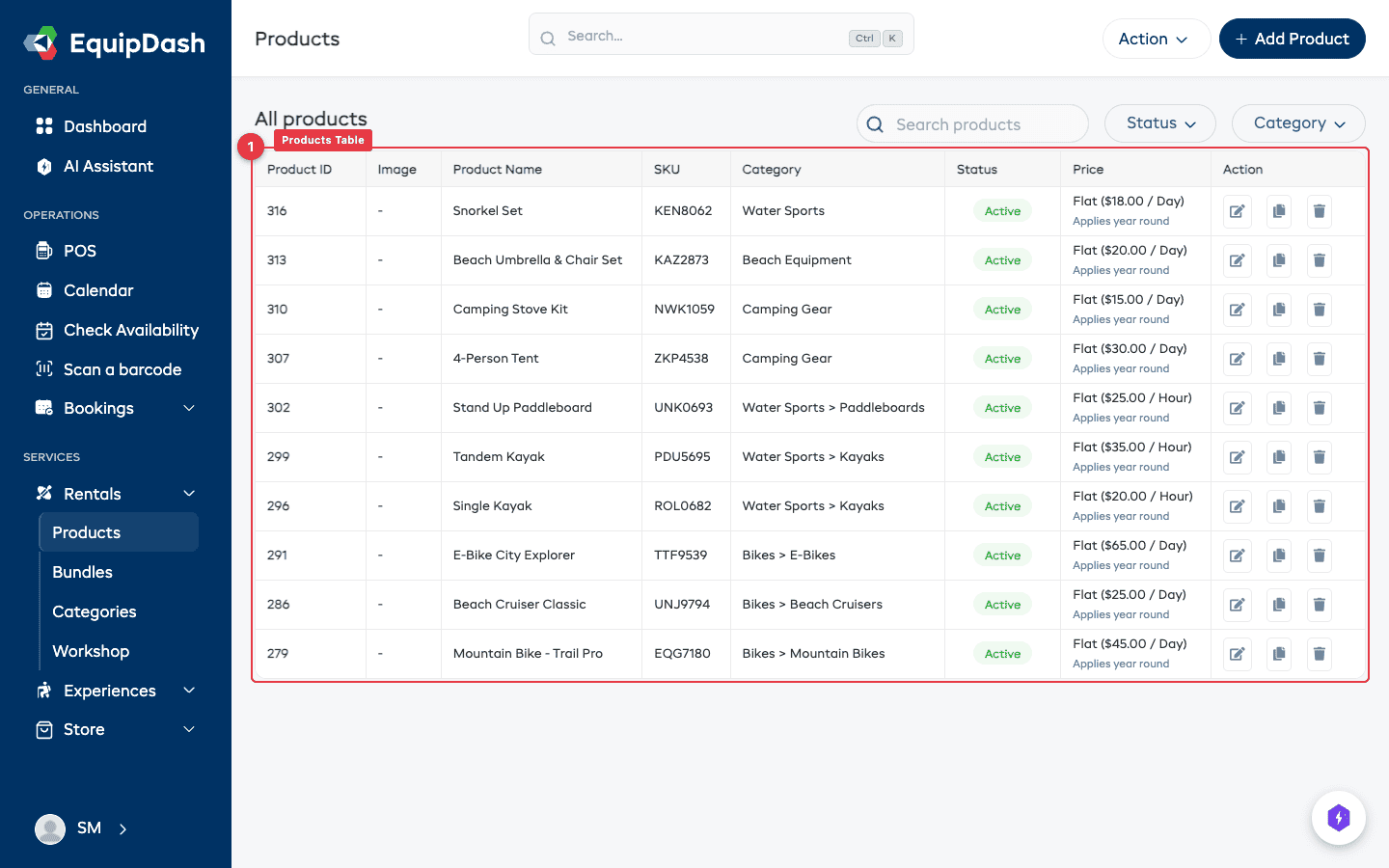
Task: Open the Category filter dropdown
Action: [1297, 123]
